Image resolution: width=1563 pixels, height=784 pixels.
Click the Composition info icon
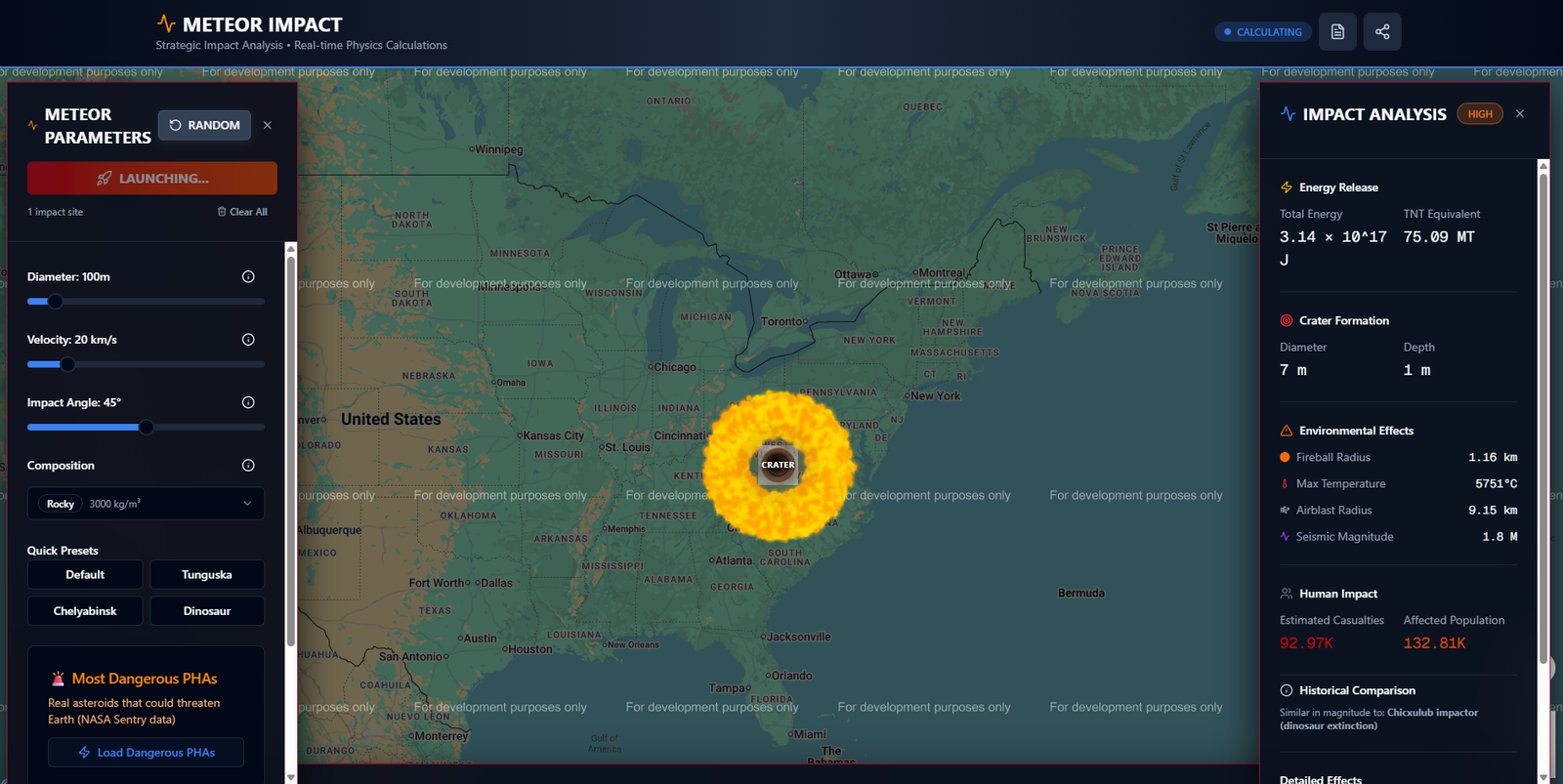(x=248, y=466)
